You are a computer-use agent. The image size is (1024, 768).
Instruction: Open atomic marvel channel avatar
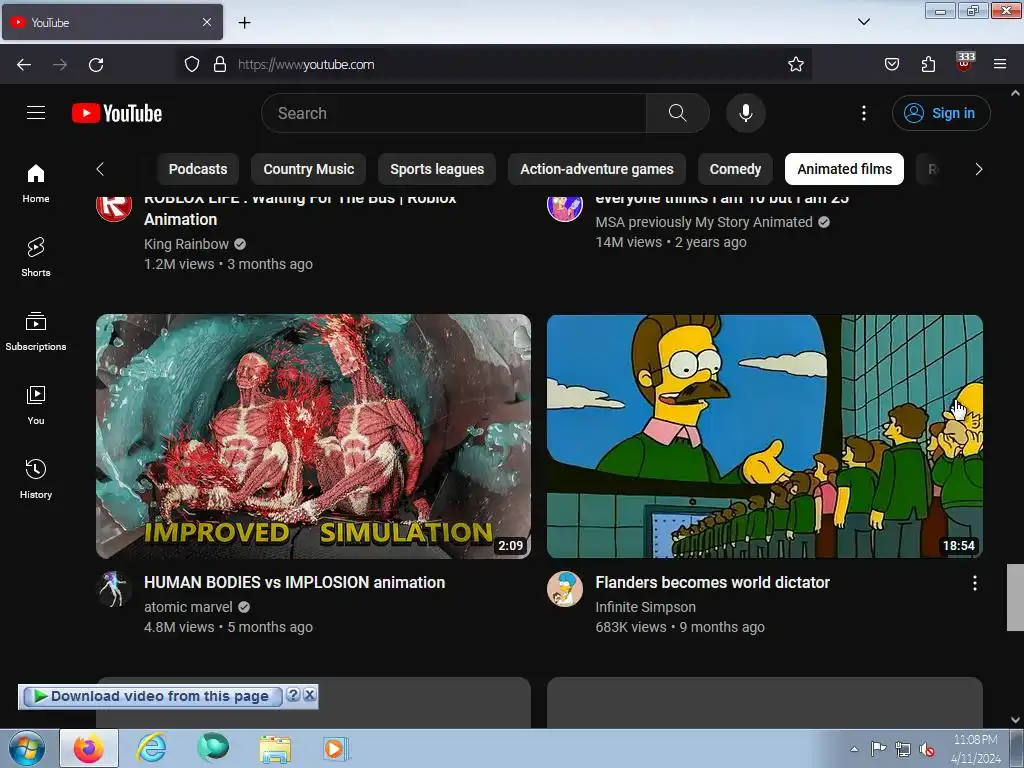pyautogui.click(x=114, y=589)
